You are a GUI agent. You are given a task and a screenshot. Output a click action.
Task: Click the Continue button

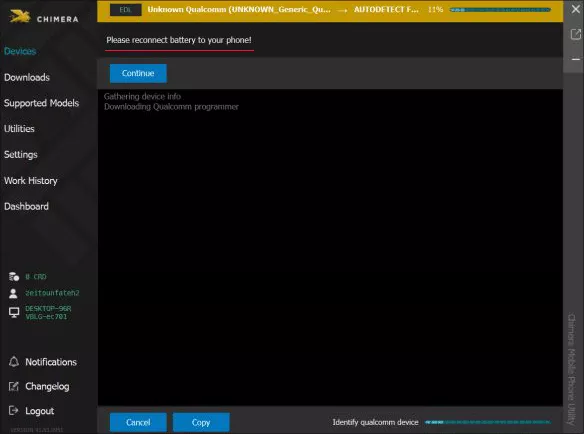pos(138,73)
